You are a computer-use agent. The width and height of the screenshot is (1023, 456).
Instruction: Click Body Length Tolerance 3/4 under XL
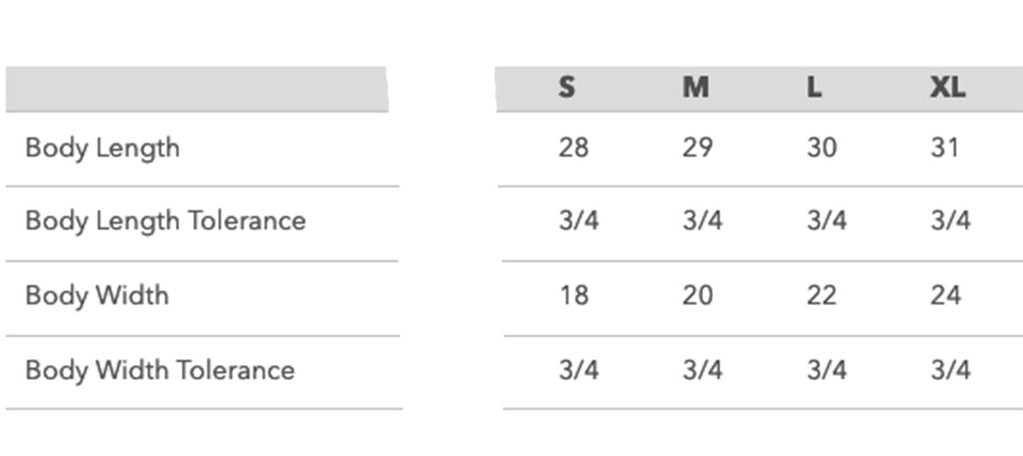(x=951, y=221)
